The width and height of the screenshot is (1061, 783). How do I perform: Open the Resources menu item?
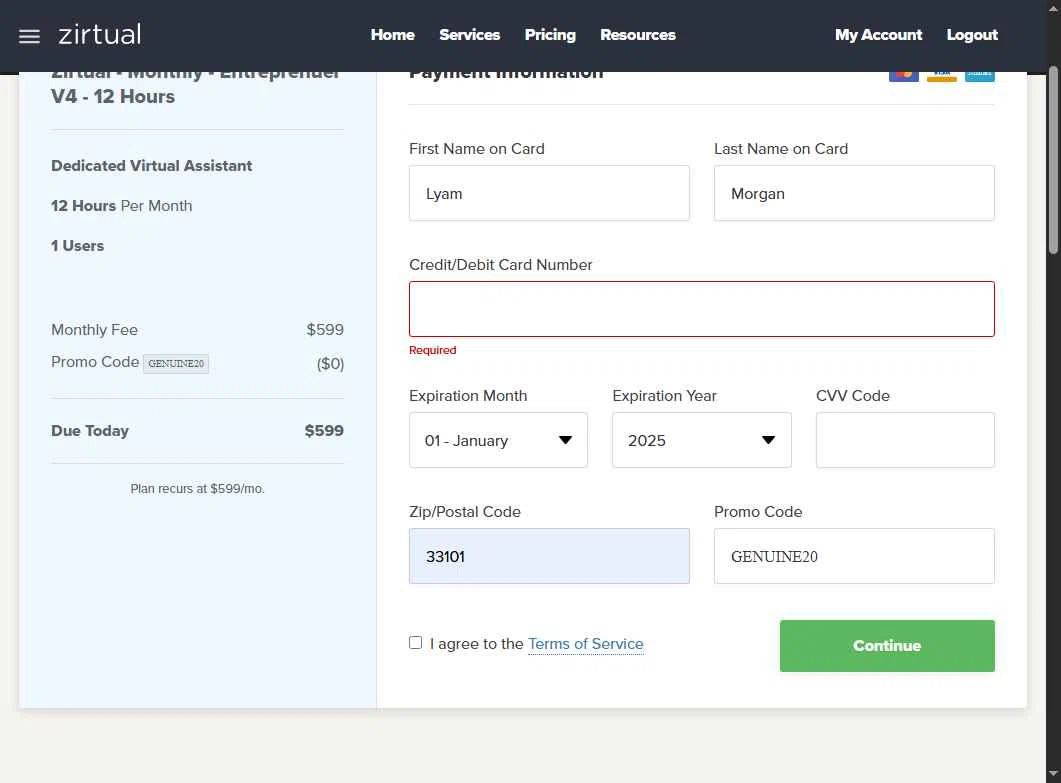[637, 35]
